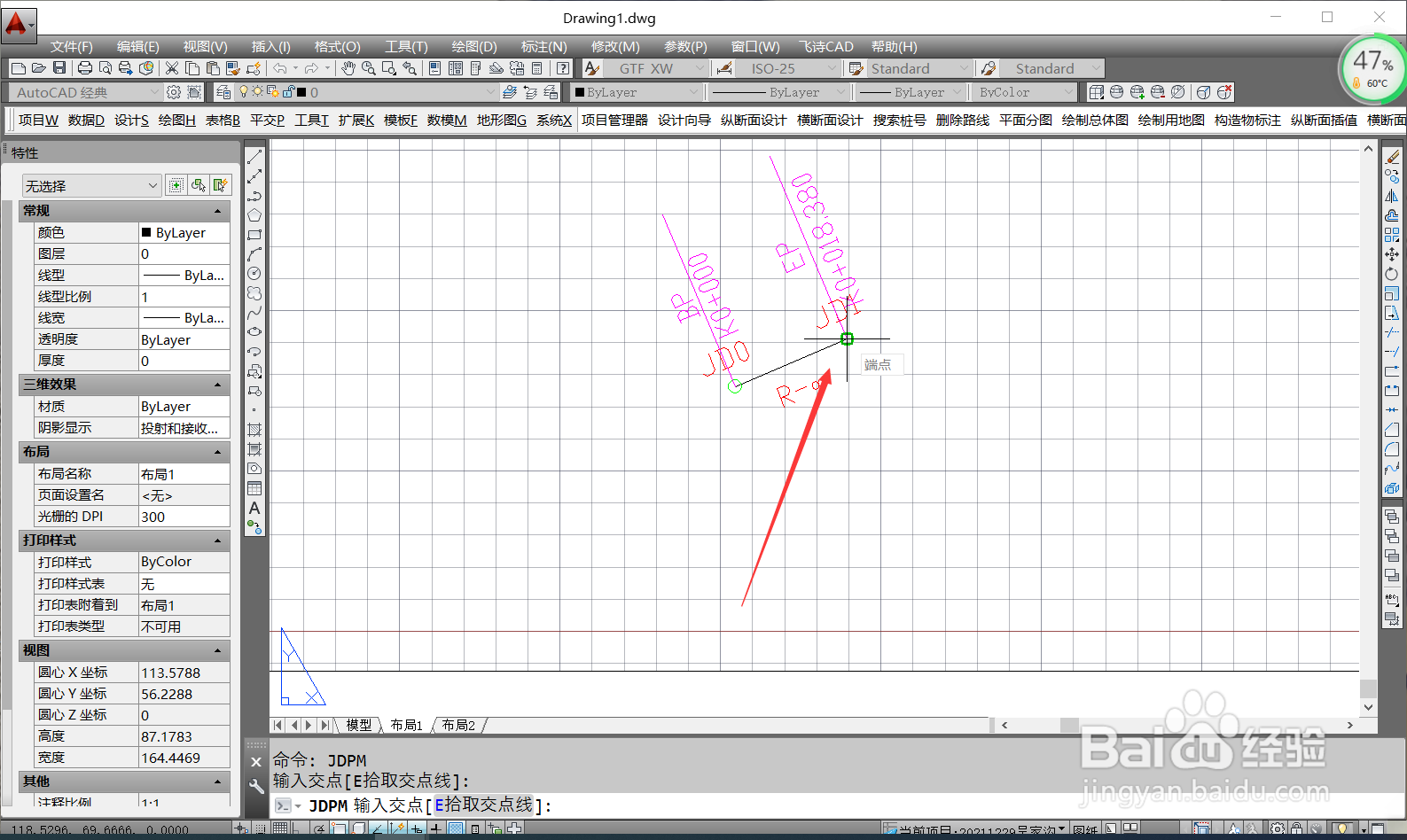Select the Multiline Text A tool

254,508
